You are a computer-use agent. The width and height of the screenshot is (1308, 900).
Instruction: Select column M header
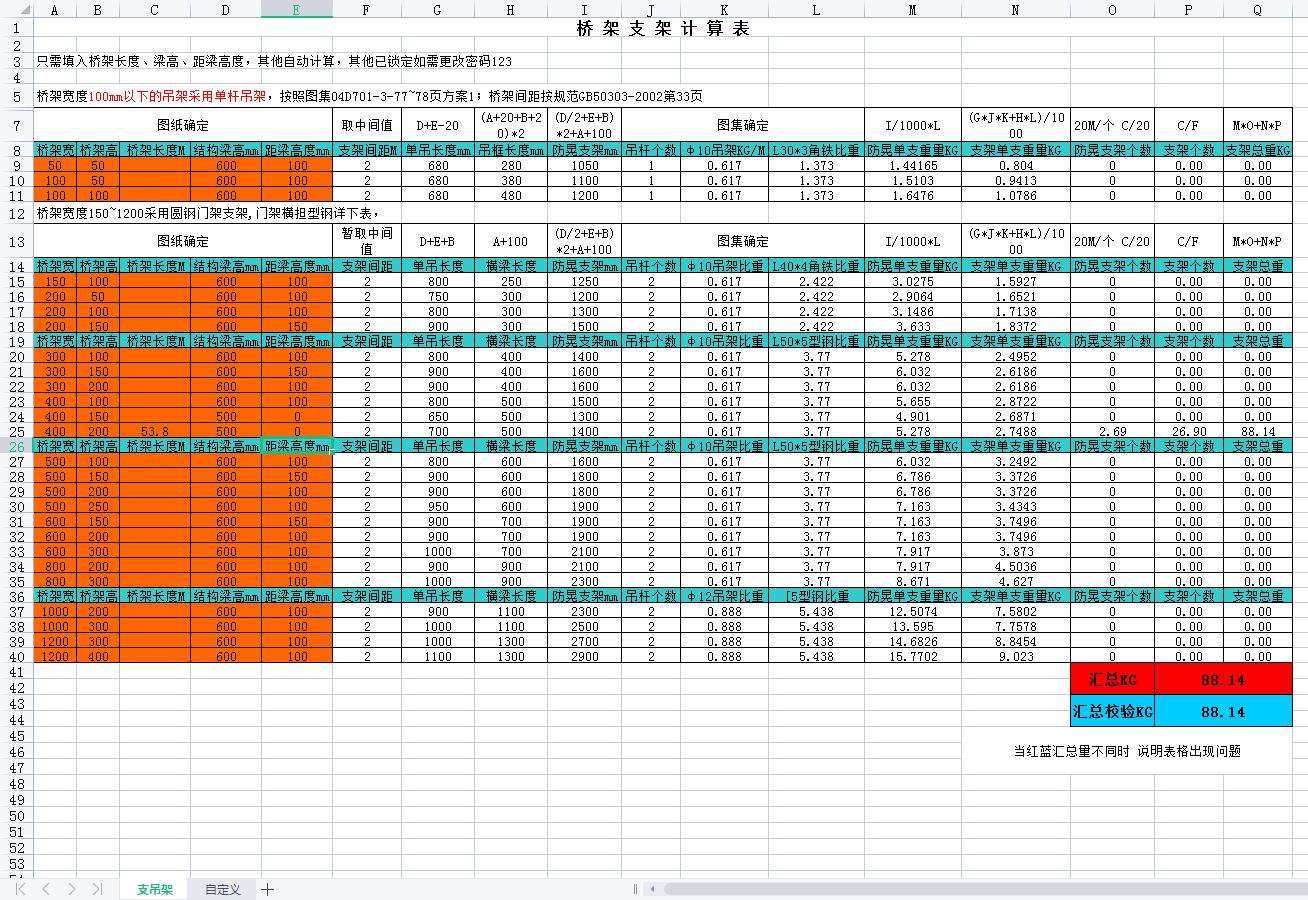pyautogui.click(x=912, y=9)
